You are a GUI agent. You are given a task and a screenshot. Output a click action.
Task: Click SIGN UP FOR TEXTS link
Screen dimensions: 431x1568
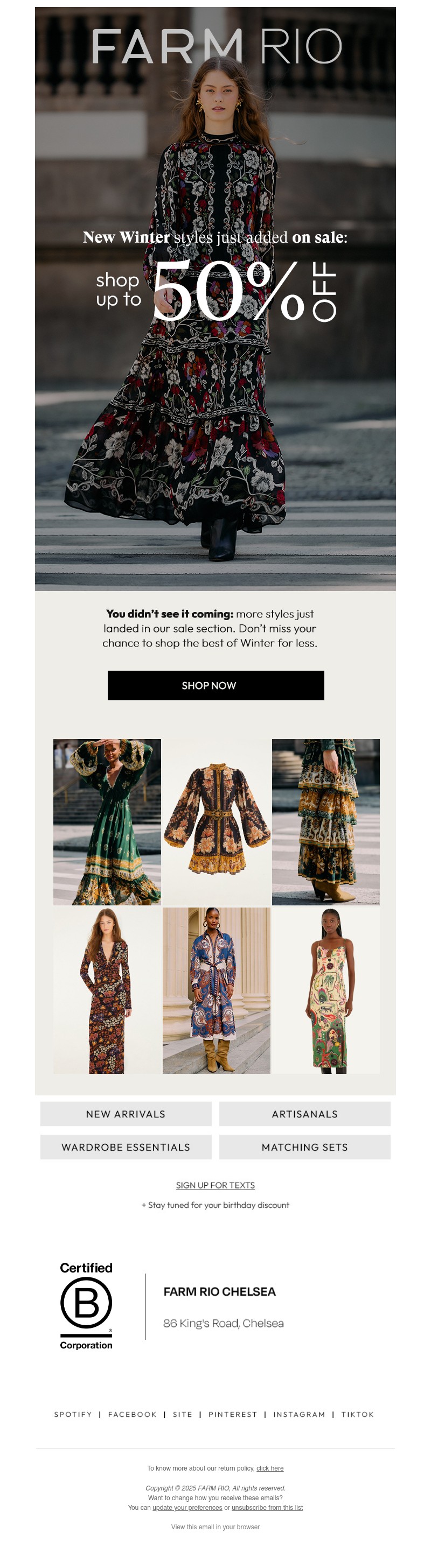click(x=215, y=1185)
